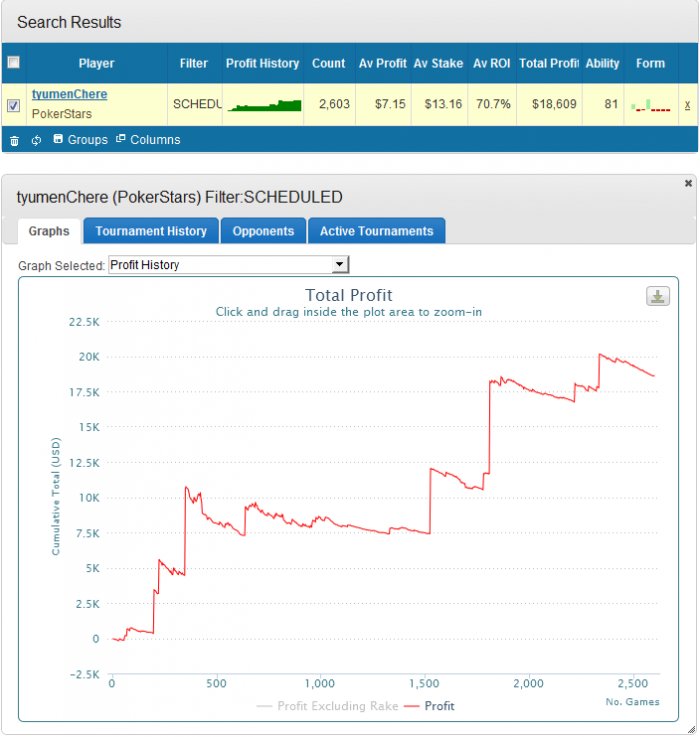Click the trash delete icon in results toolbar
The height and width of the screenshot is (737, 700).
15,141
